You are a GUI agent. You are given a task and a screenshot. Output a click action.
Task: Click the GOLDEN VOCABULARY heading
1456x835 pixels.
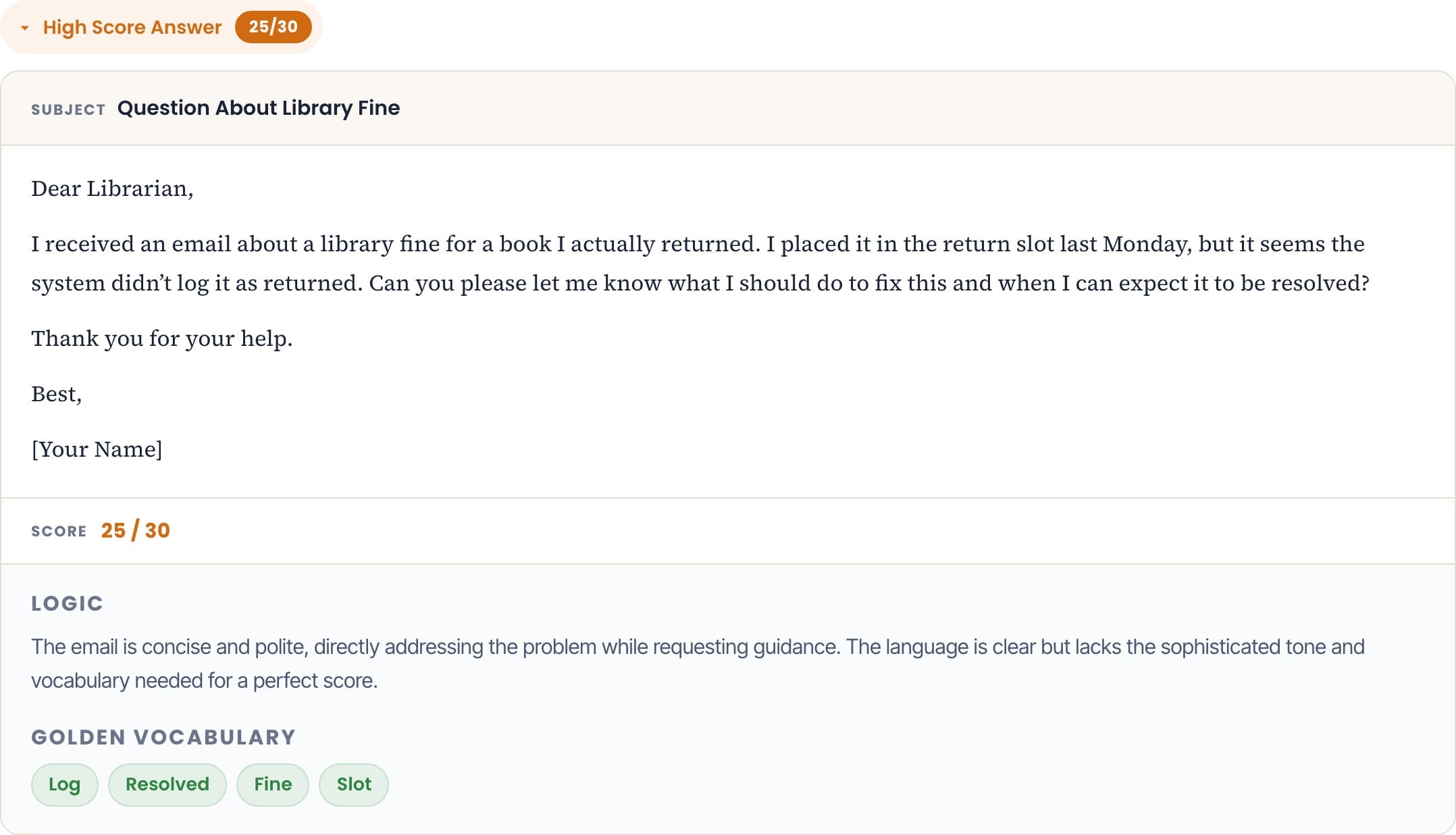point(163,737)
